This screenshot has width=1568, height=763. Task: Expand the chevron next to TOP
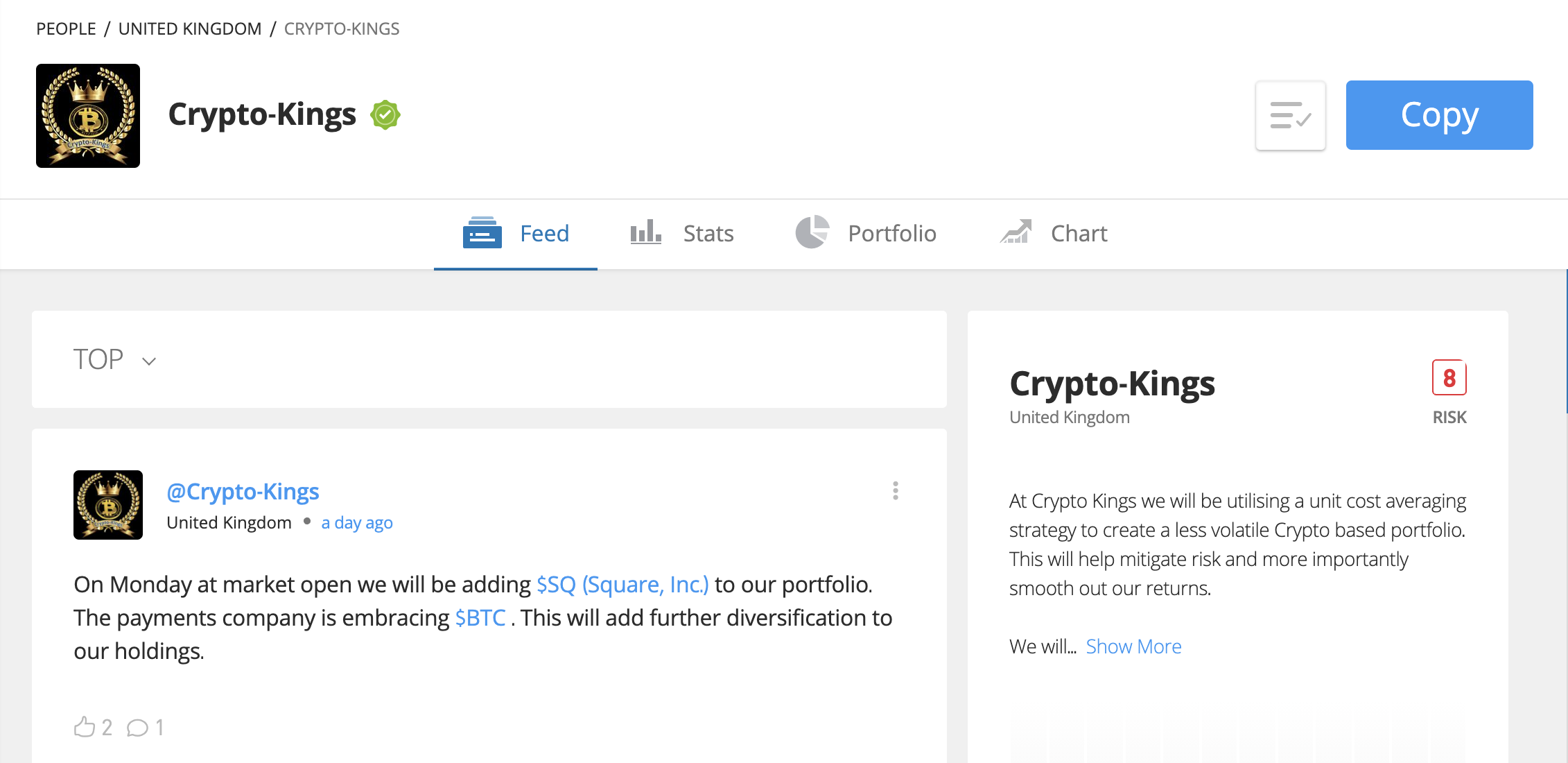tap(149, 361)
